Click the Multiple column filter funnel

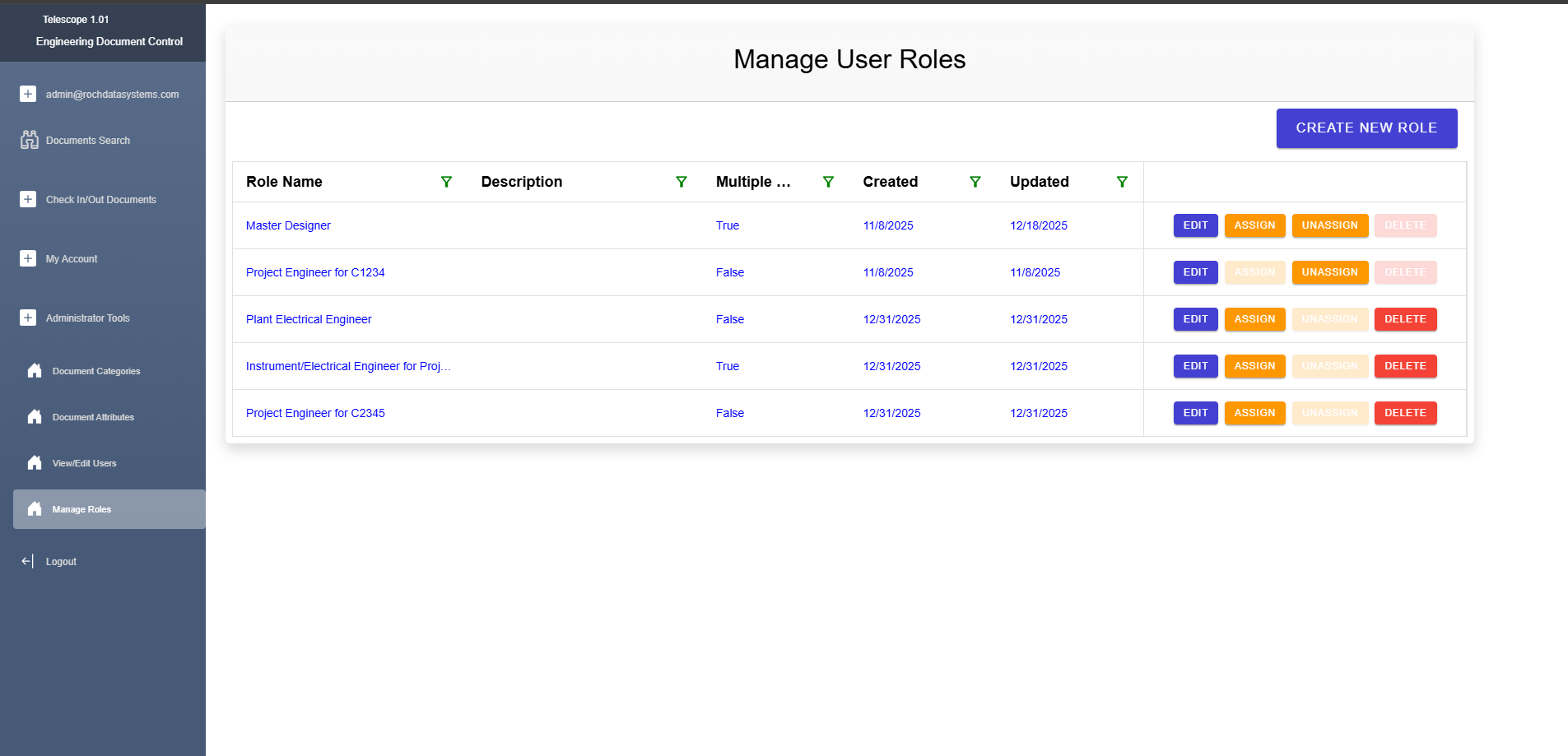click(828, 182)
